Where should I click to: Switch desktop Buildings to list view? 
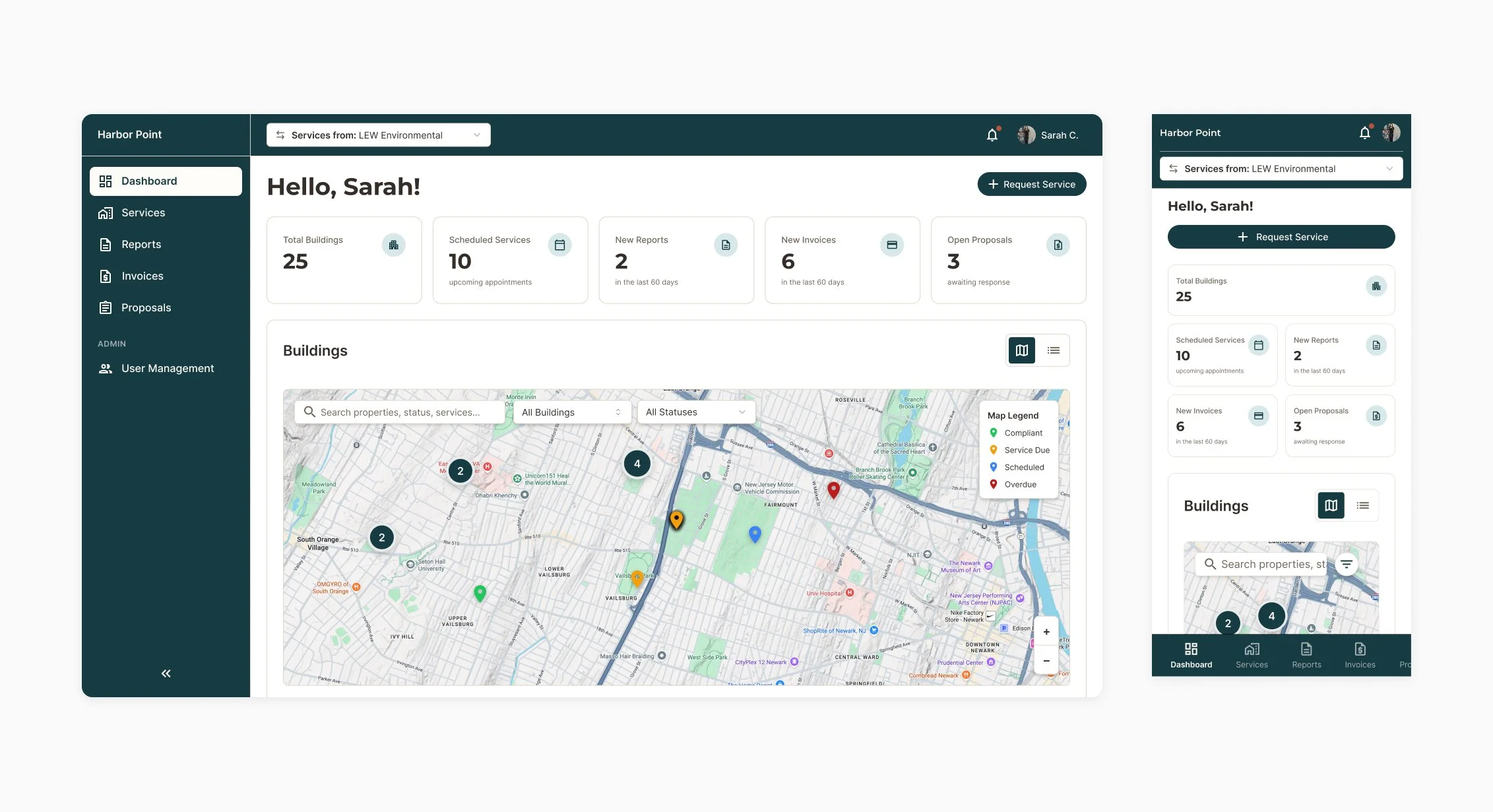pyautogui.click(x=1054, y=350)
